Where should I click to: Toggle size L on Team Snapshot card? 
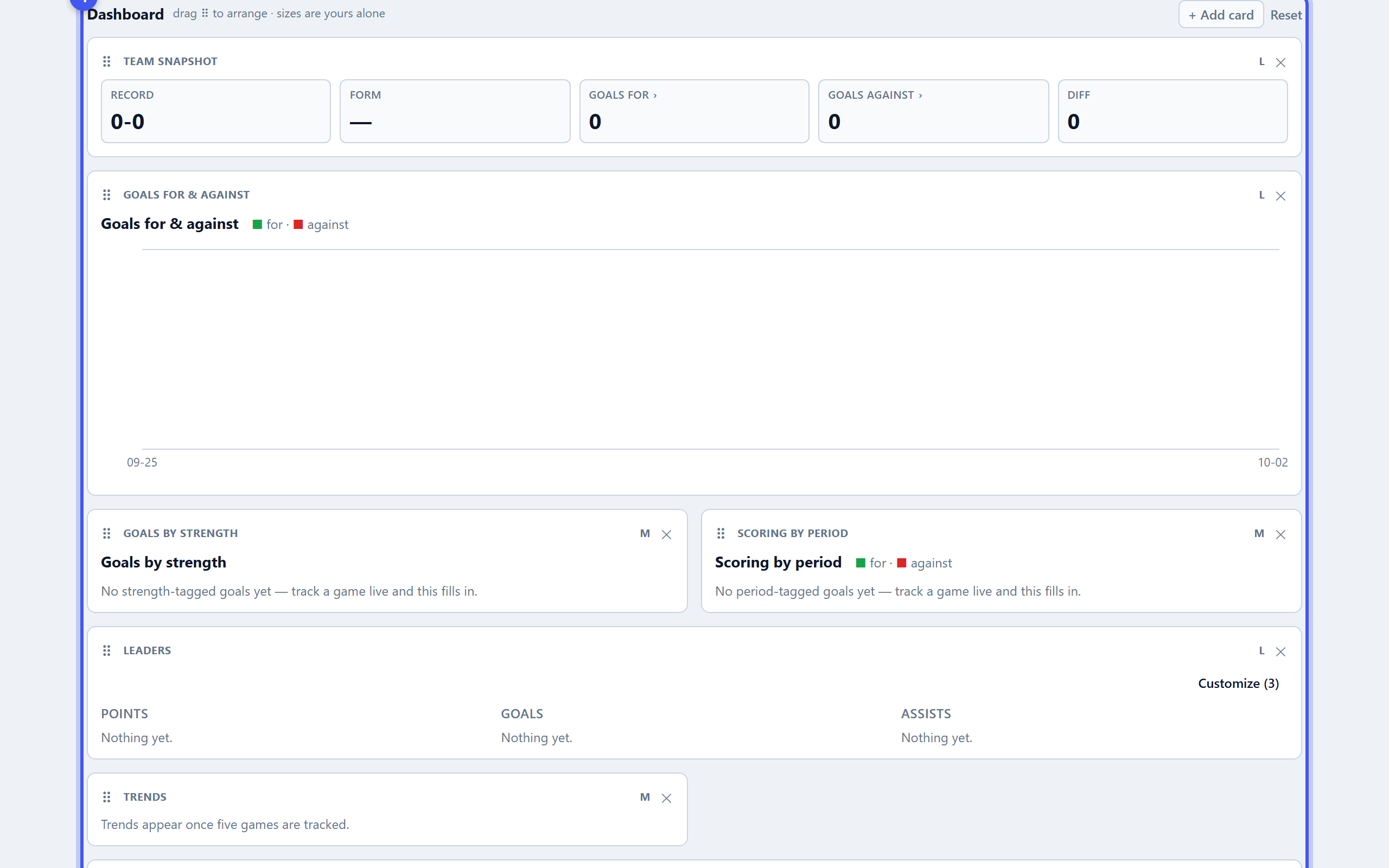1261,61
